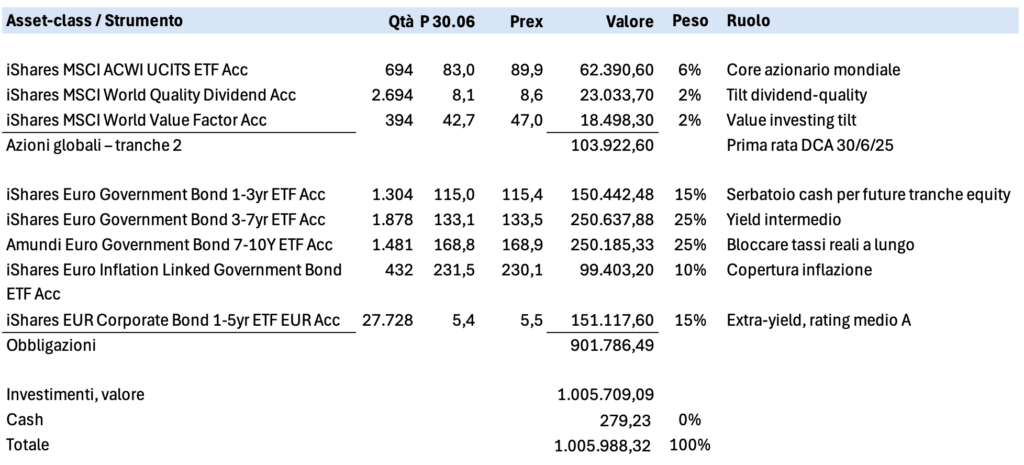The width and height of the screenshot is (1024, 465).
Task: Click the Ruolo column header
Action: tap(748, 21)
